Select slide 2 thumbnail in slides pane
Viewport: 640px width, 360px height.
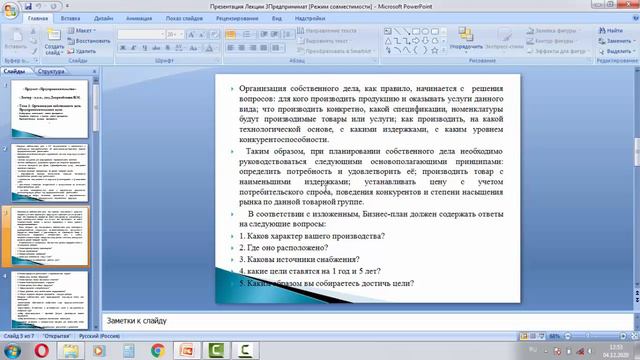49,173
